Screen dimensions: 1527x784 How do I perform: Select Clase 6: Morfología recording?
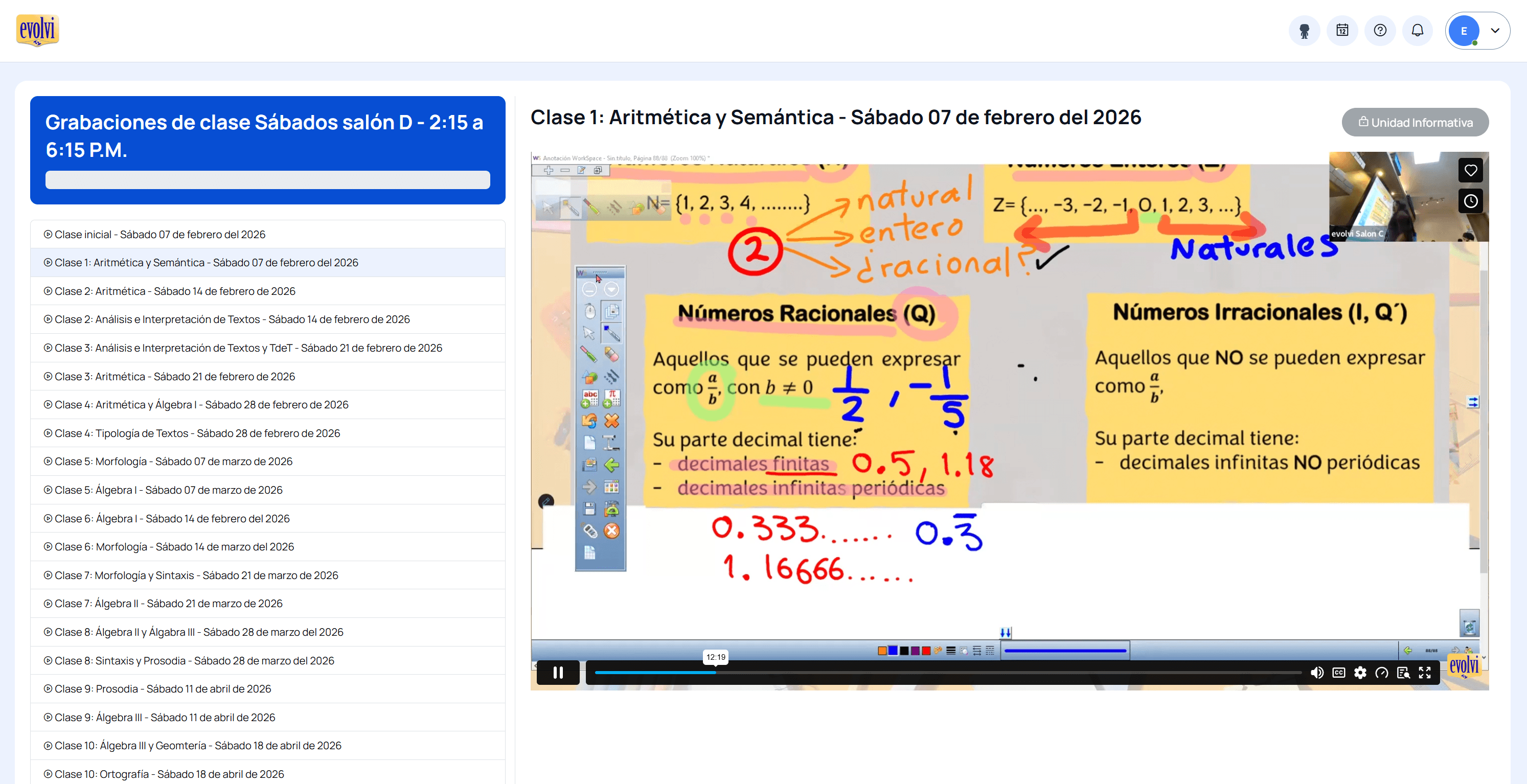tap(268, 547)
